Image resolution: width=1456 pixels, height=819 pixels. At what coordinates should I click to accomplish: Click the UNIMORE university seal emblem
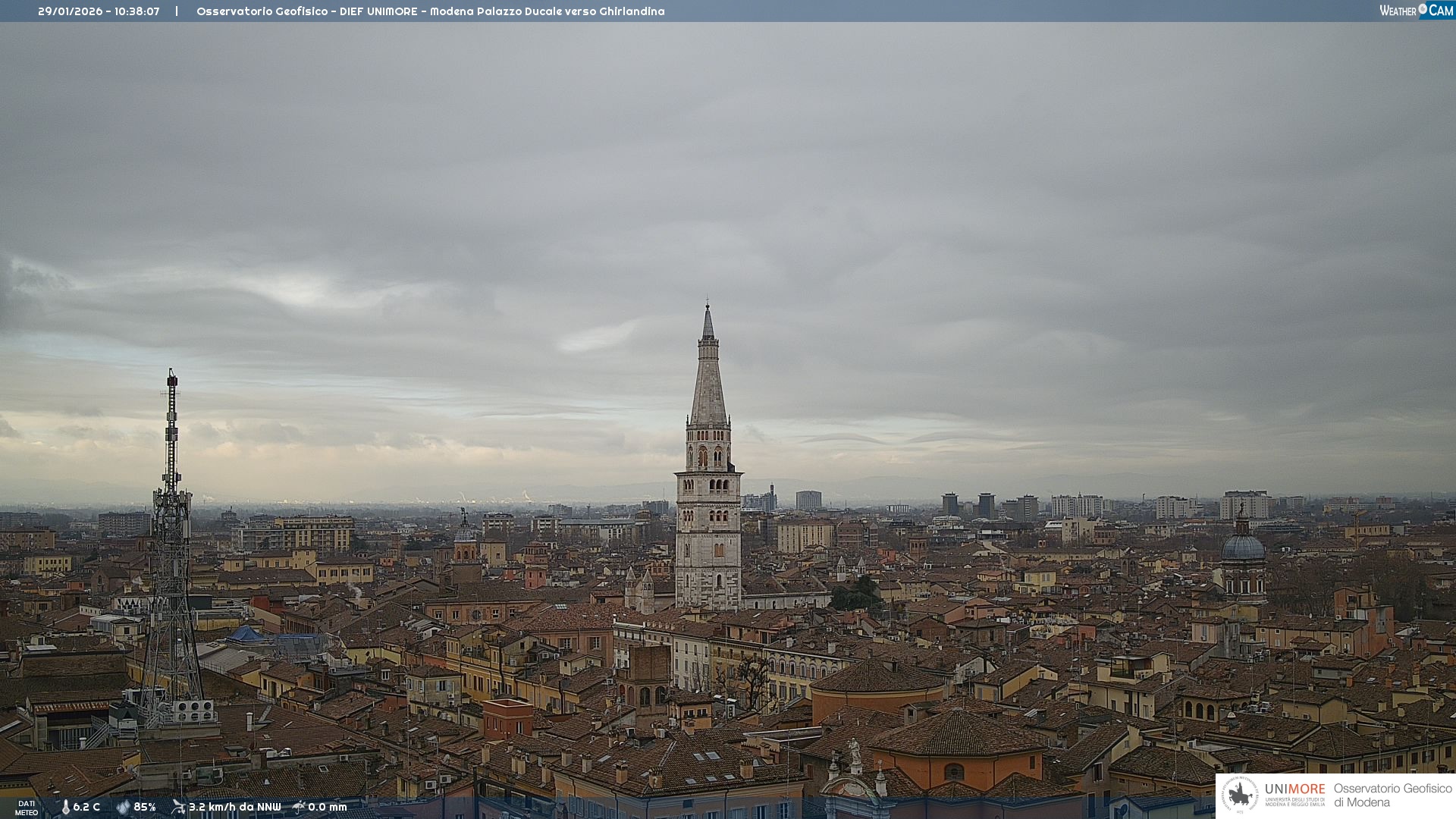click(x=1239, y=795)
